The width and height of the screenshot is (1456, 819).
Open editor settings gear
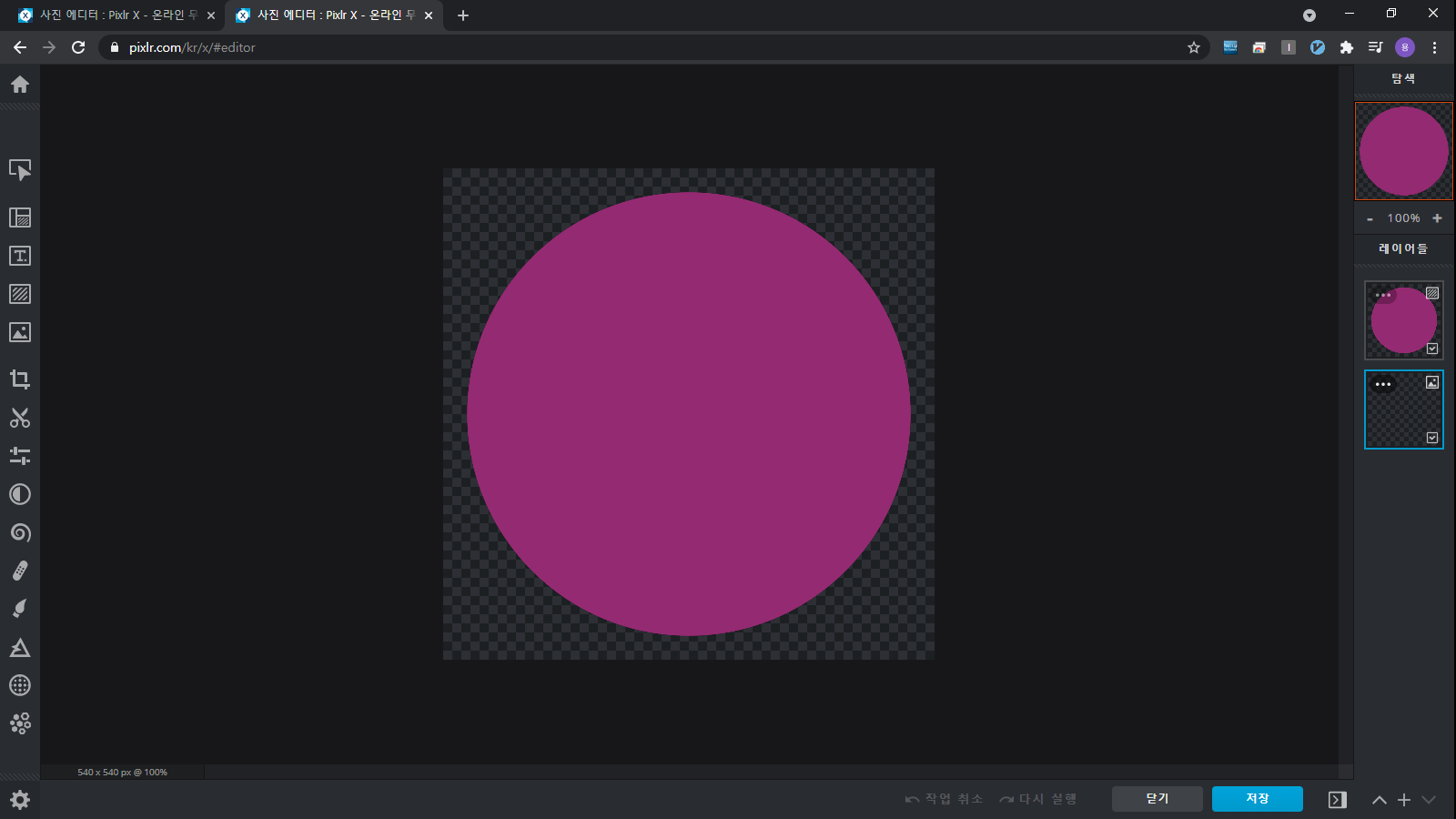[20, 799]
